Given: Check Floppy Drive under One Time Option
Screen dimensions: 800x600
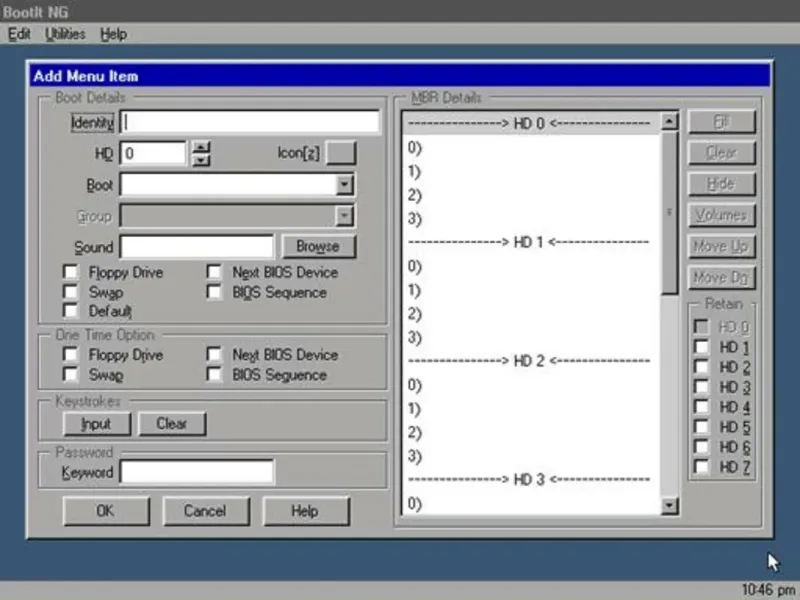Looking at the screenshot, I should coord(71,355).
